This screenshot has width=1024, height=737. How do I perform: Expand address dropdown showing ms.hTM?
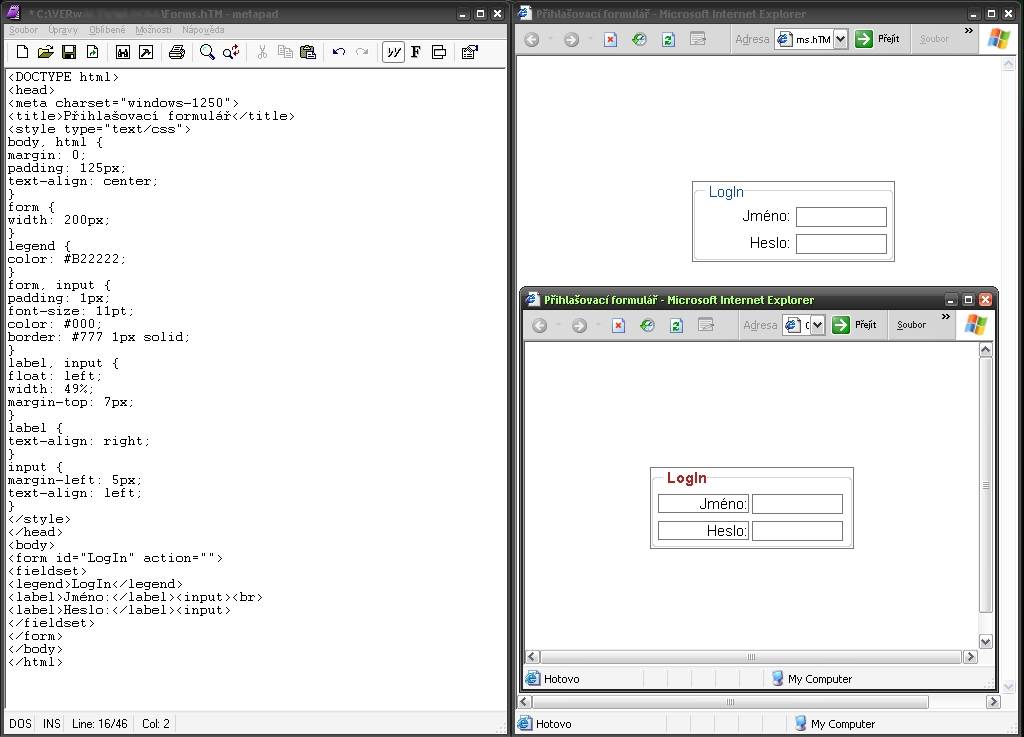(840, 39)
